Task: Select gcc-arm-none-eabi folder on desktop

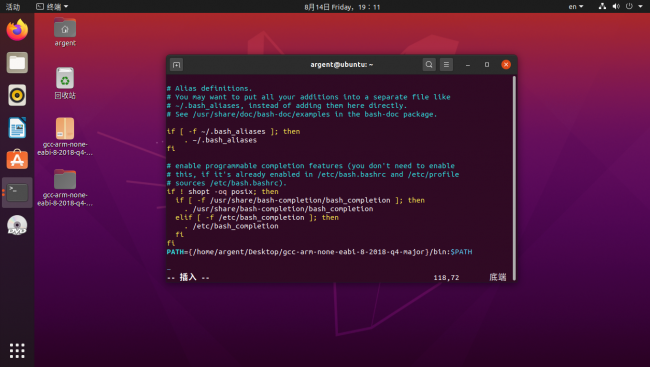Action: point(65,187)
